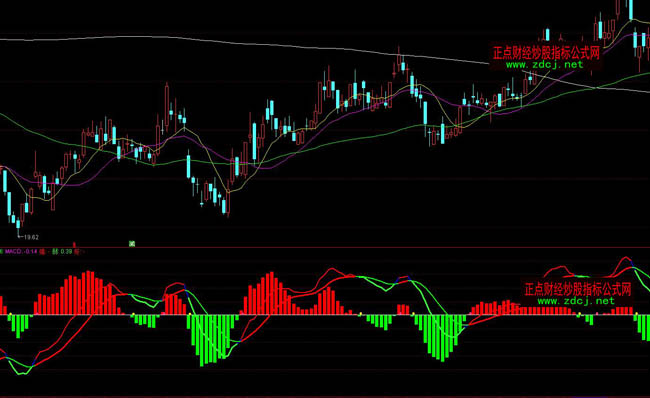Click the MACD indicator name label
Image resolution: width=650 pixels, height=398 pixels.
coord(13,251)
